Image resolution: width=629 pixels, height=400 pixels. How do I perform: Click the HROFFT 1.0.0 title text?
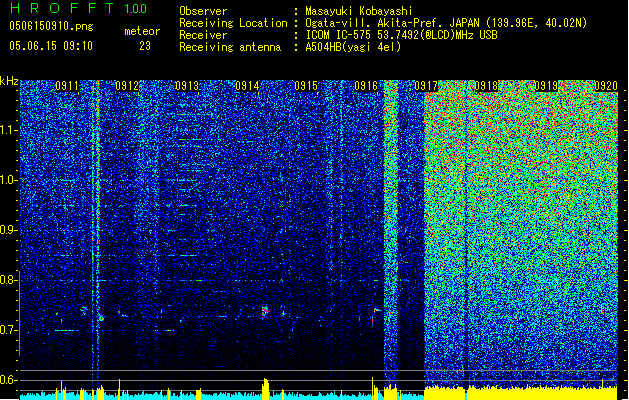[78, 8]
